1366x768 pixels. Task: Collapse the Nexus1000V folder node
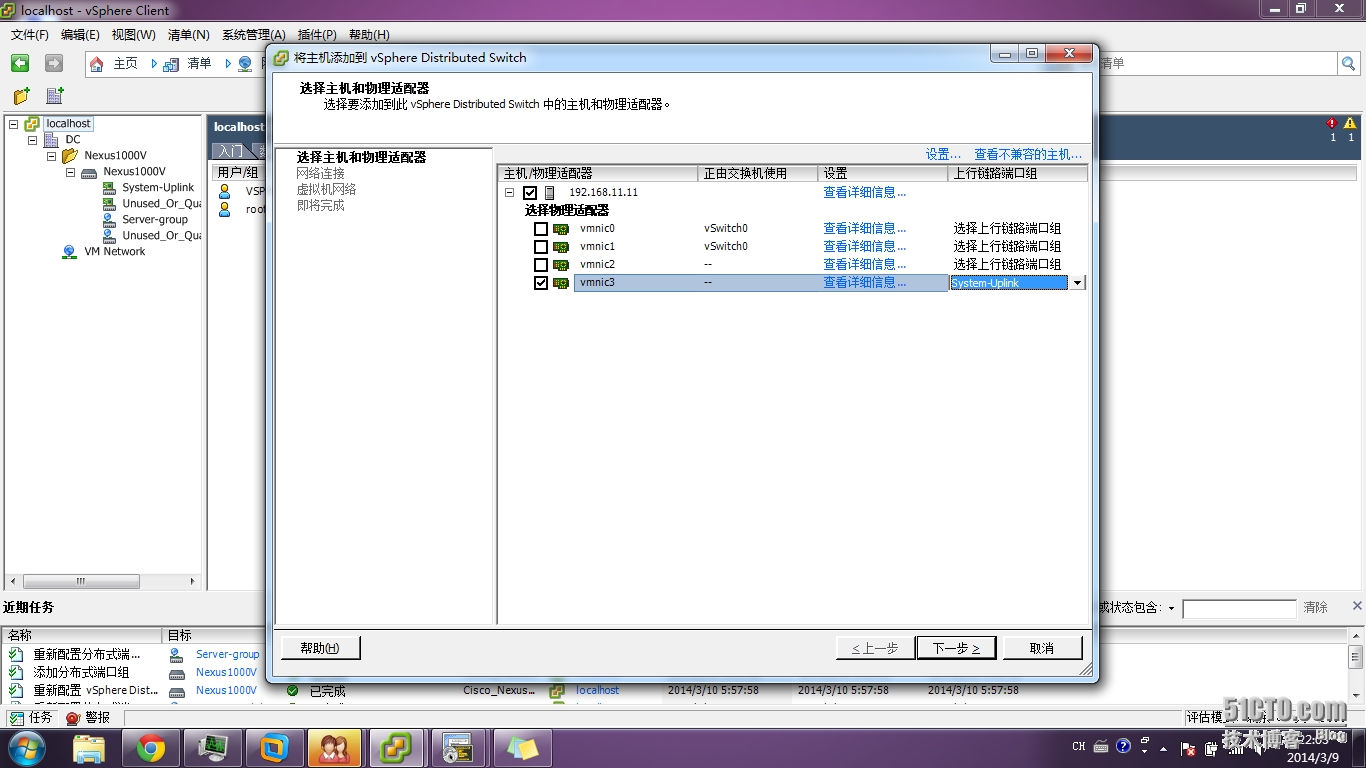click(51, 156)
